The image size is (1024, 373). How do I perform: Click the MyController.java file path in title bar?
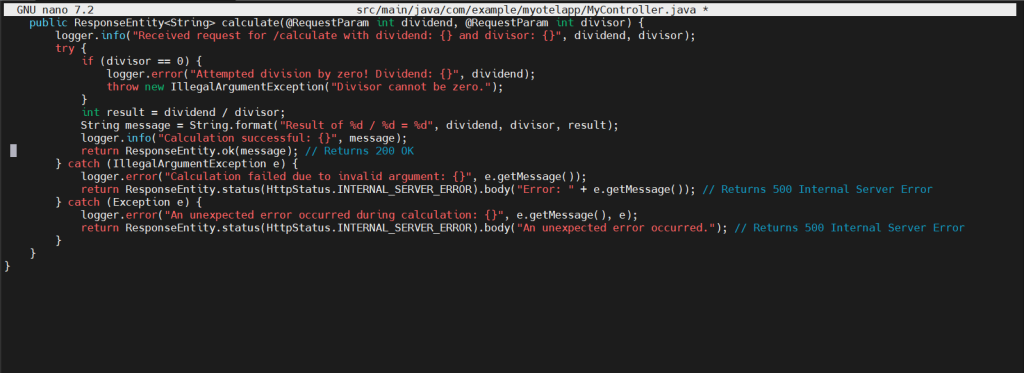point(526,10)
